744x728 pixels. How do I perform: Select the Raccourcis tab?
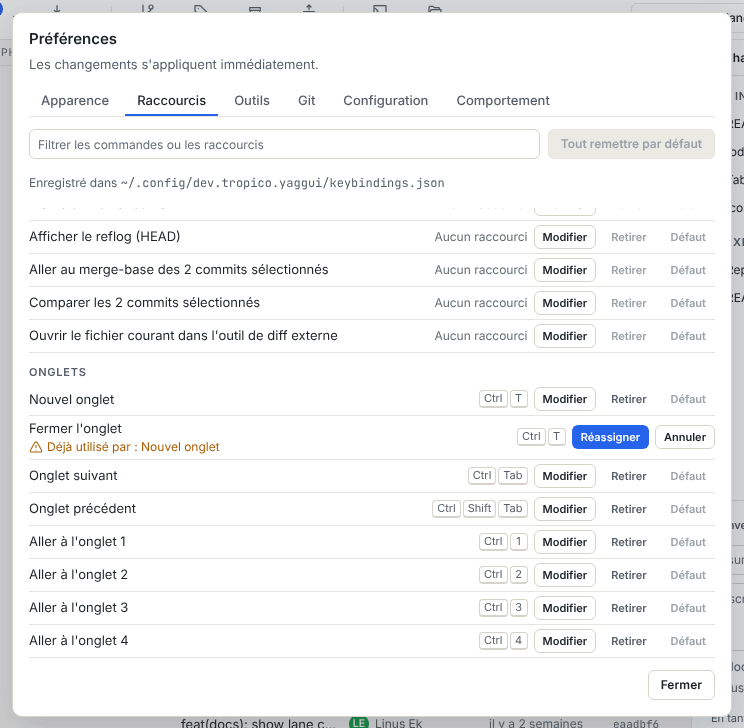171,101
